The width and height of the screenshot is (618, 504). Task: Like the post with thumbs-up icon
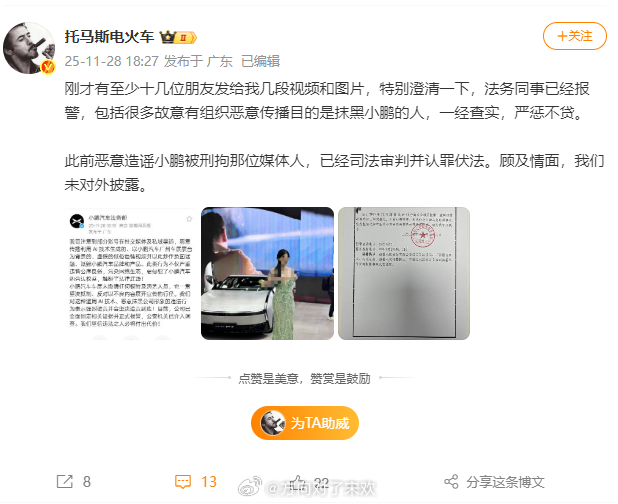tap(298, 481)
